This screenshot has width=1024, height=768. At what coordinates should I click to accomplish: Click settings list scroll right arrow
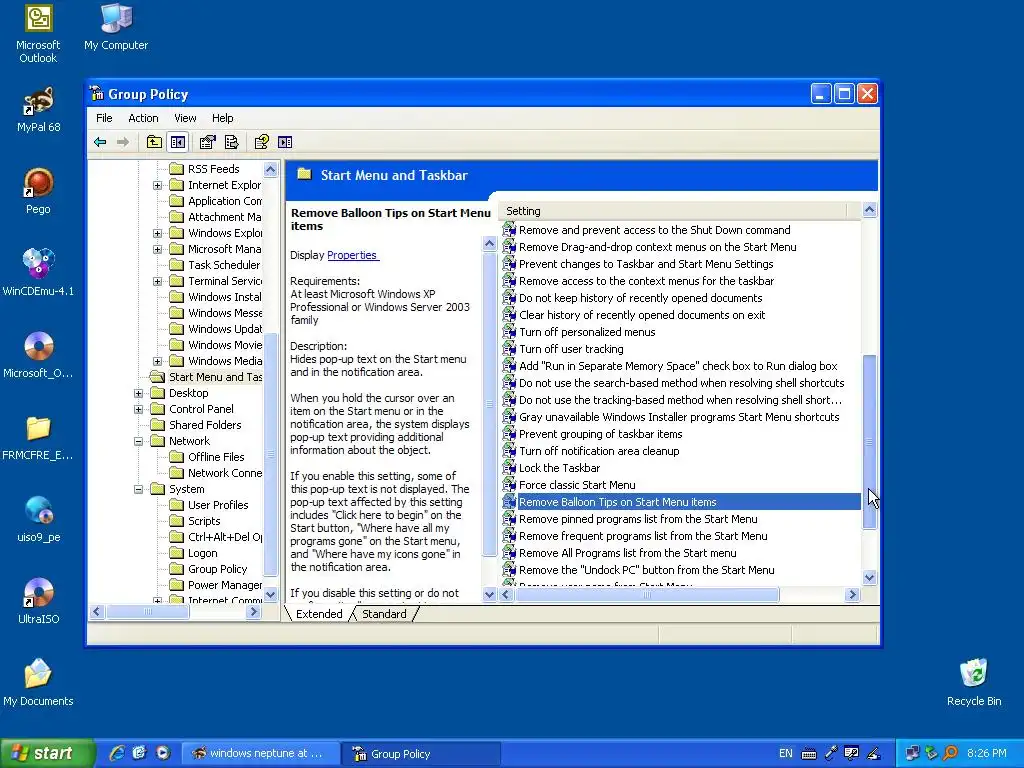point(852,594)
